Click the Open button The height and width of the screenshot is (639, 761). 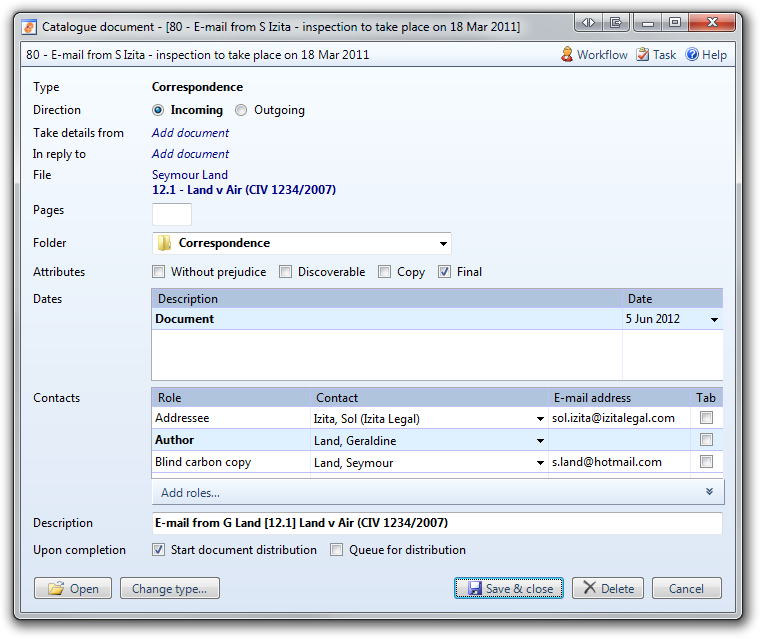click(x=73, y=588)
